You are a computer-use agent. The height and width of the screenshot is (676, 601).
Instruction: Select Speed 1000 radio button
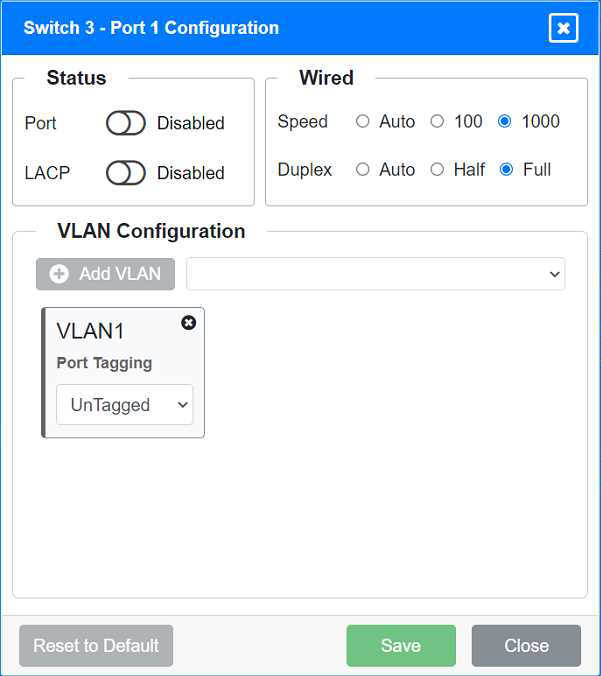[505, 121]
